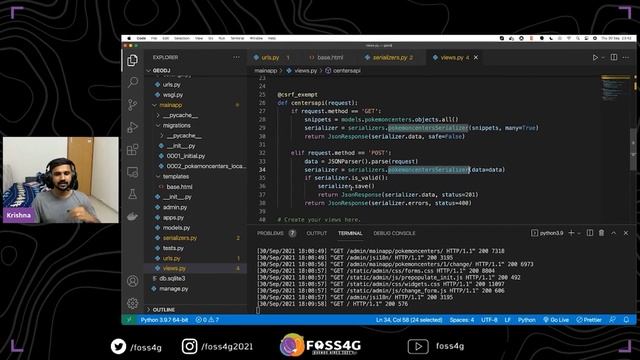640x360 pixels.
Task: Click the feedback icon in status bar
Action: point(613,320)
